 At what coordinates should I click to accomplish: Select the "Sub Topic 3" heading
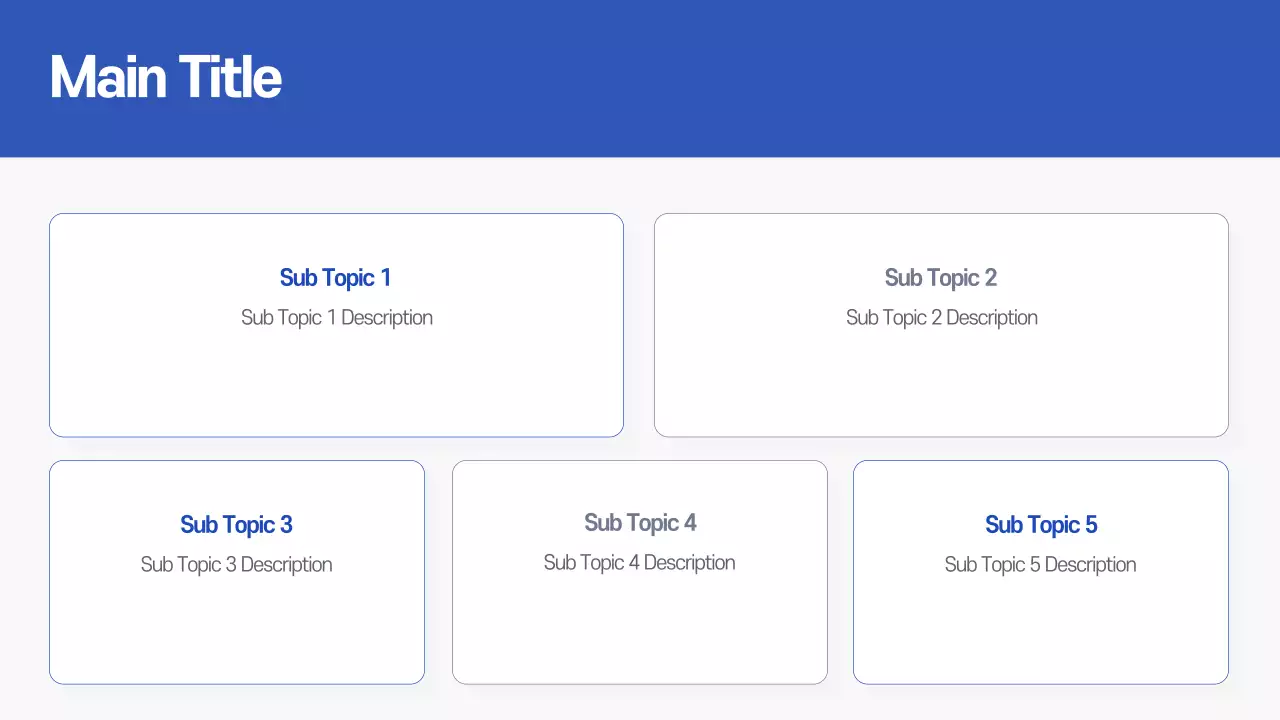tap(236, 525)
